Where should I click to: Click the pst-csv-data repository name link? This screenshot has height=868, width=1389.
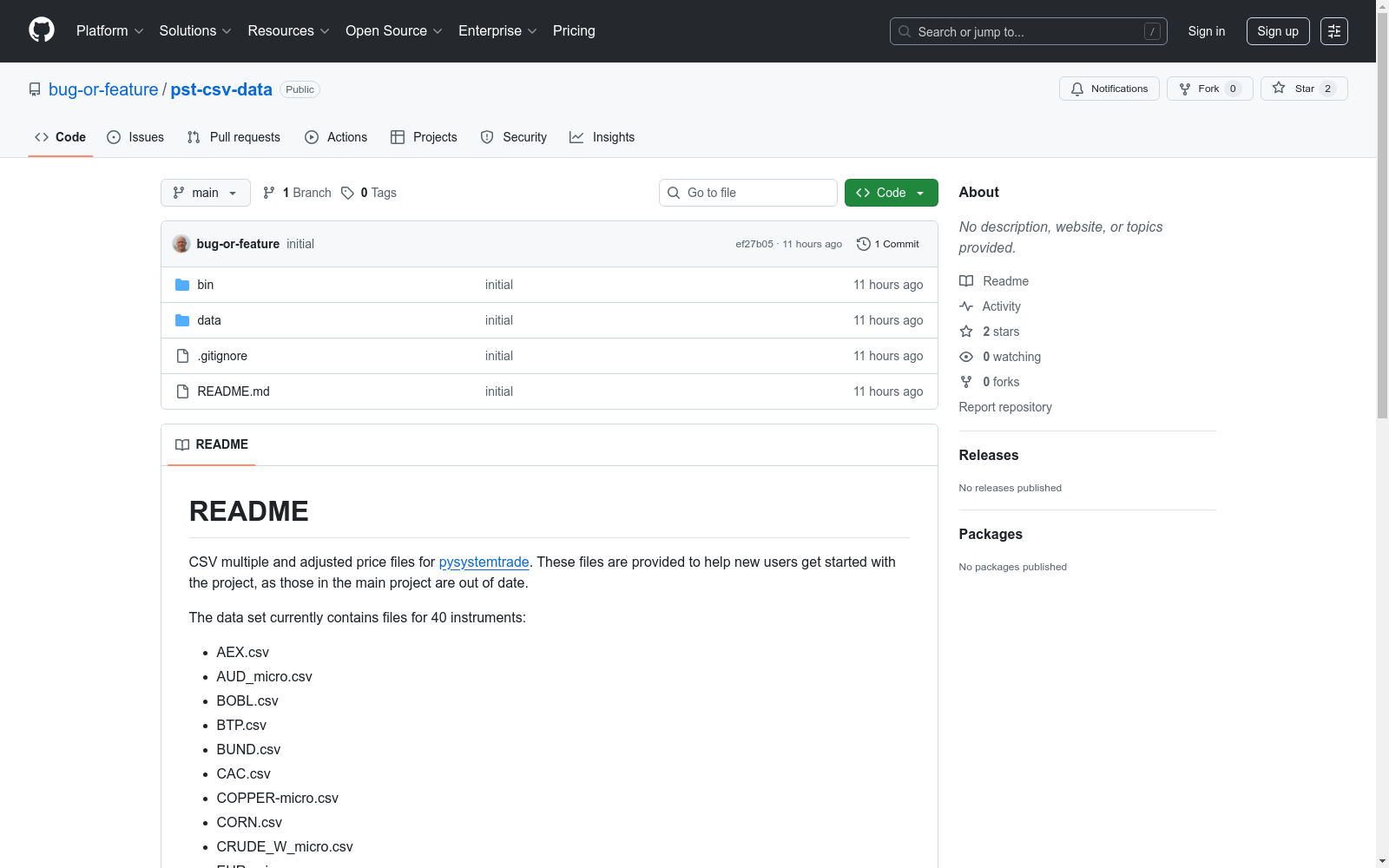pos(221,89)
